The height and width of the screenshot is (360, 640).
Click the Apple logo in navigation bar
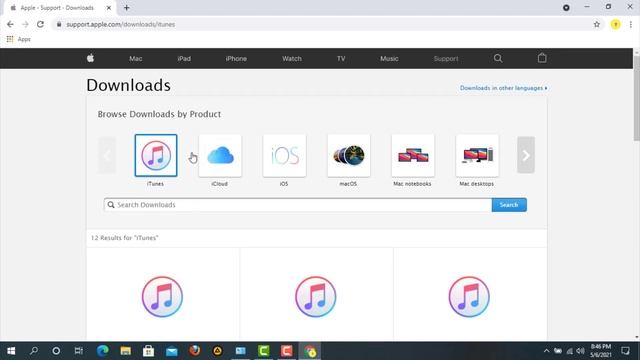point(91,58)
